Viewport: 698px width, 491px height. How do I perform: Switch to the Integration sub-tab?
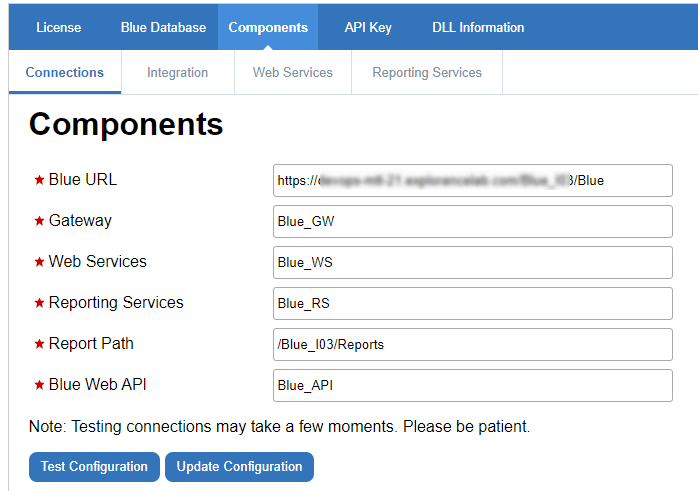(178, 72)
